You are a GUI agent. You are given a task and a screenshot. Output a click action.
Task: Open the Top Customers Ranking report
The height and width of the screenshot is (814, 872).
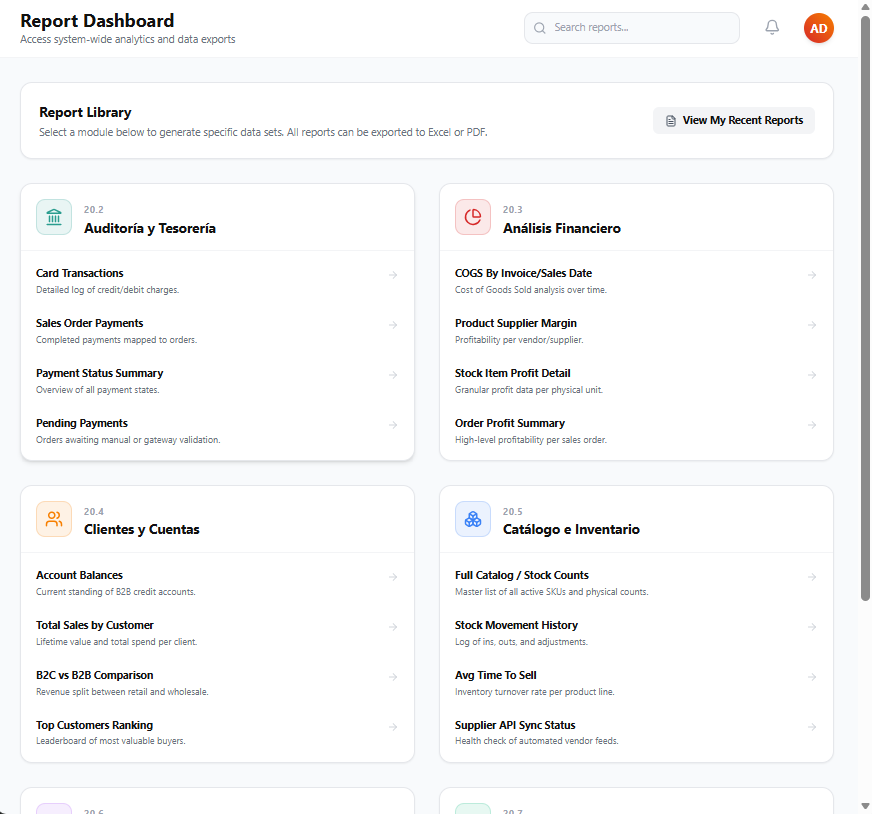coord(217,732)
